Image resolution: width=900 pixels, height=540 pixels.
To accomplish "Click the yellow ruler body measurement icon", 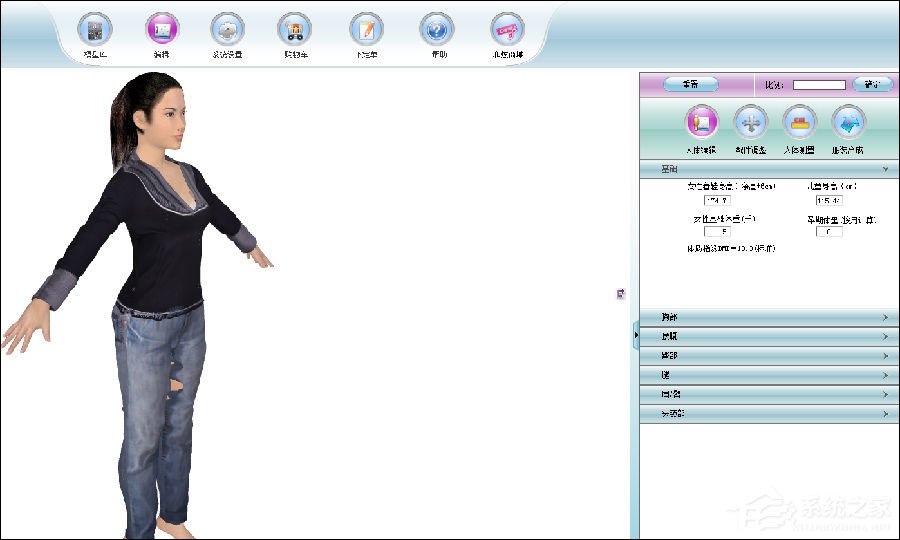I will point(800,122).
